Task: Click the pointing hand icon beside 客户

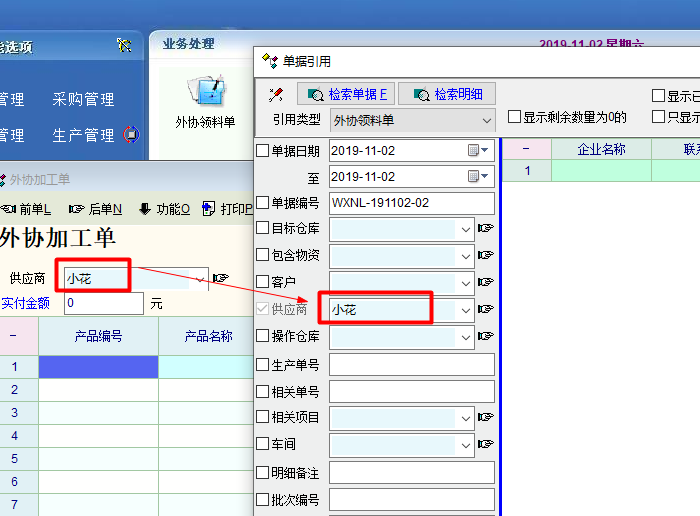Action: pyautogui.click(x=486, y=283)
